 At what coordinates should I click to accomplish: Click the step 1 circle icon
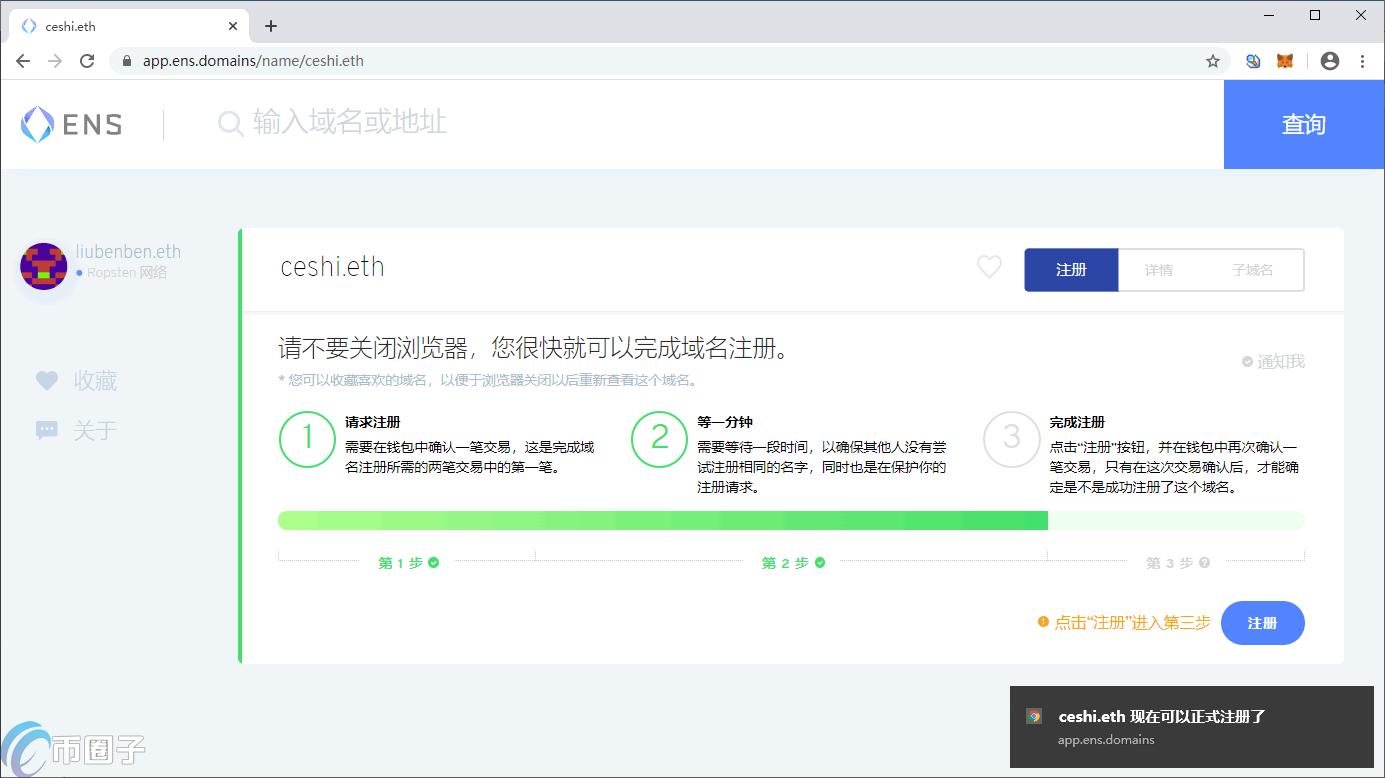307,439
